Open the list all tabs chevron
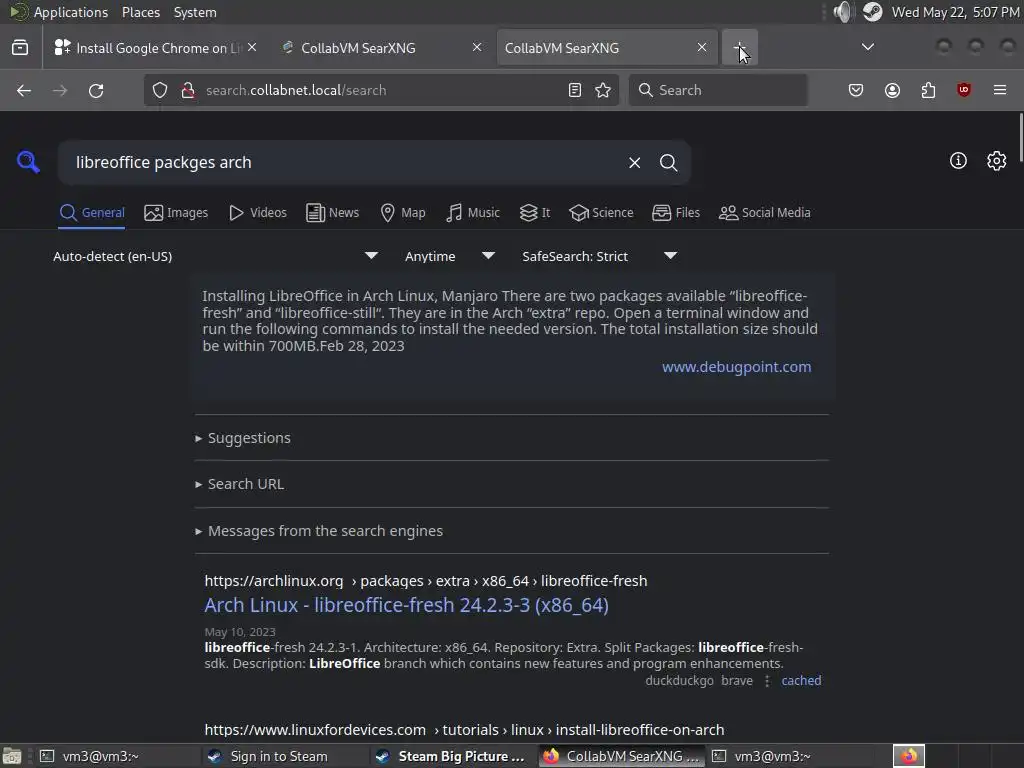 867,47
